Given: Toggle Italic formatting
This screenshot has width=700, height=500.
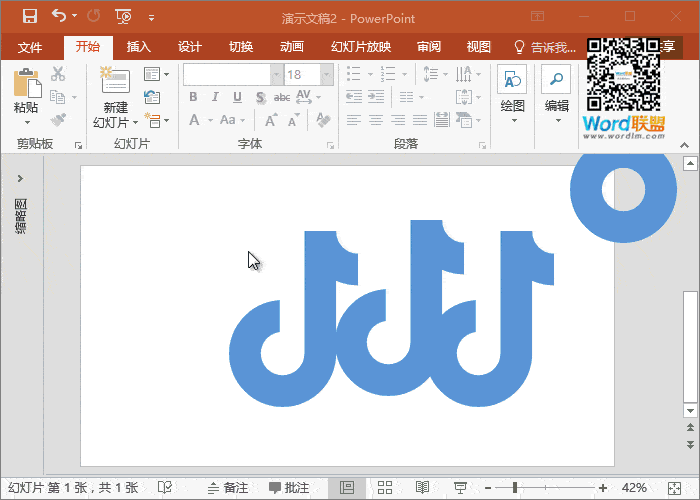Looking at the screenshot, I should point(215,97).
